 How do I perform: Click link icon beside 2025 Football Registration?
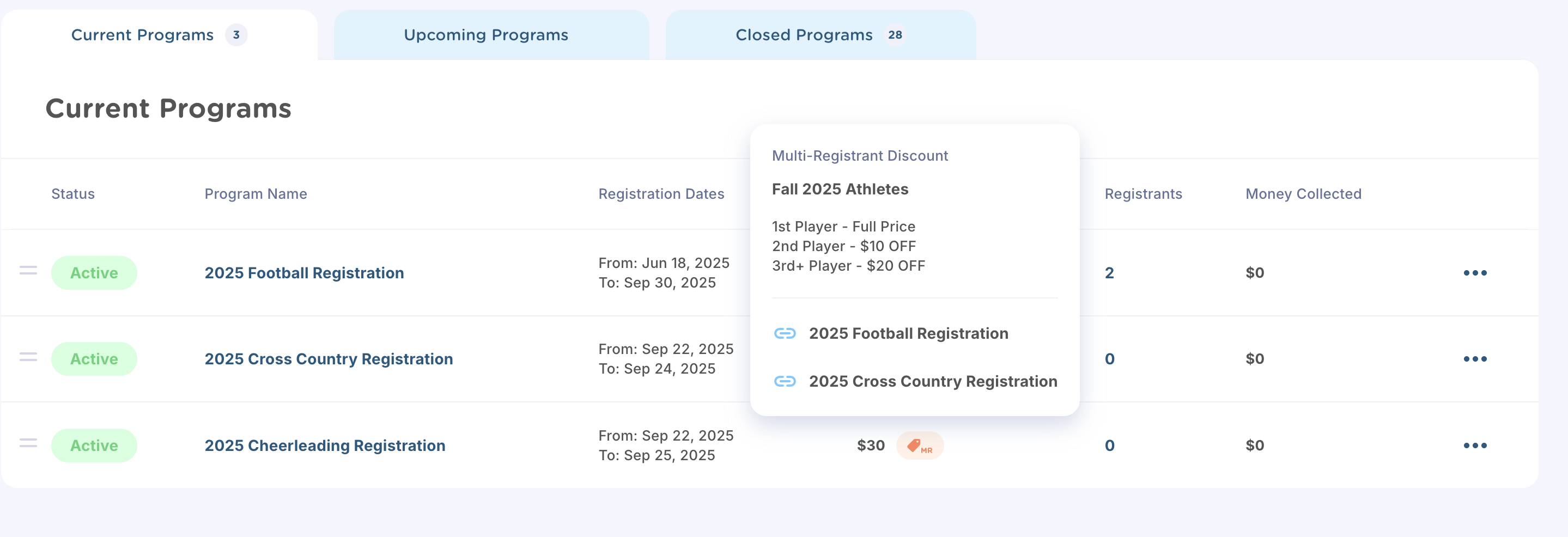pyautogui.click(x=785, y=333)
